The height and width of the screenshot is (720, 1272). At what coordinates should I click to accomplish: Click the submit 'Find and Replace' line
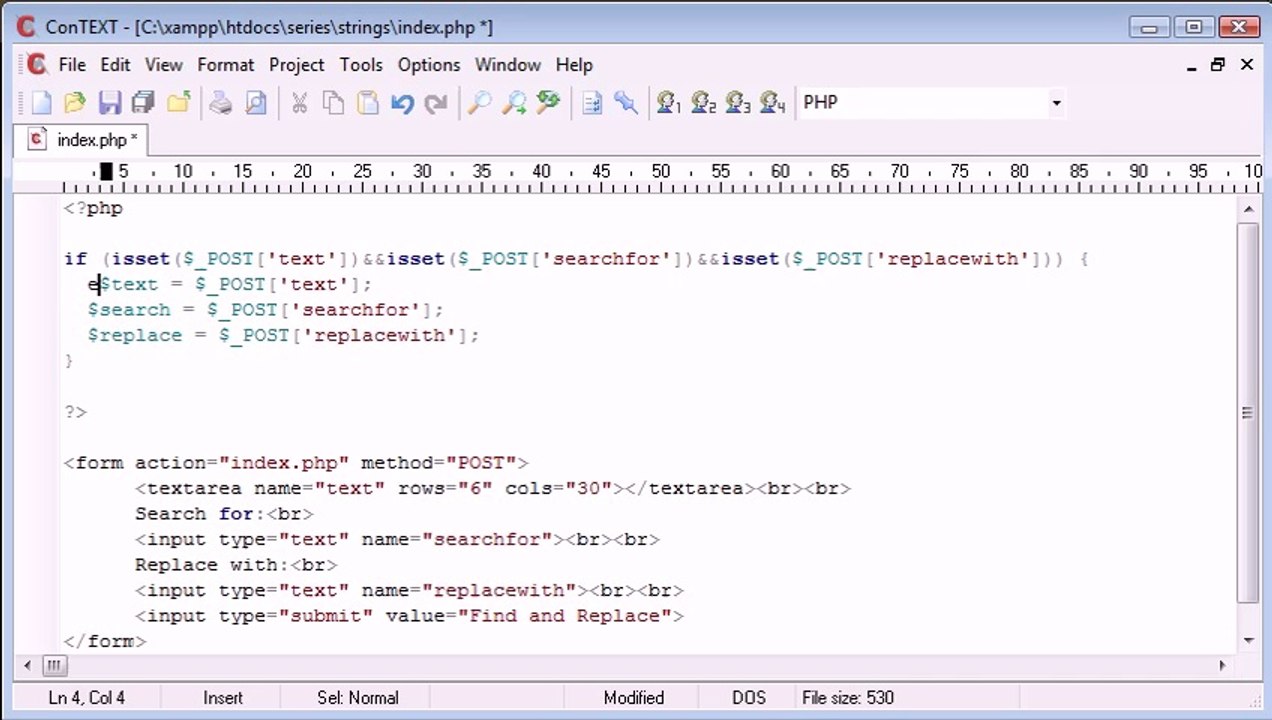pyautogui.click(x=409, y=616)
